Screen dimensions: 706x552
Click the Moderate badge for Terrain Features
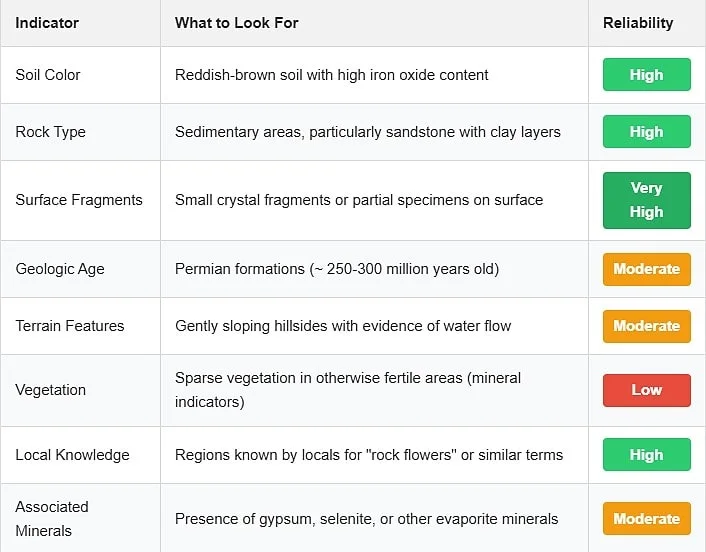click(x=647, y=326)
